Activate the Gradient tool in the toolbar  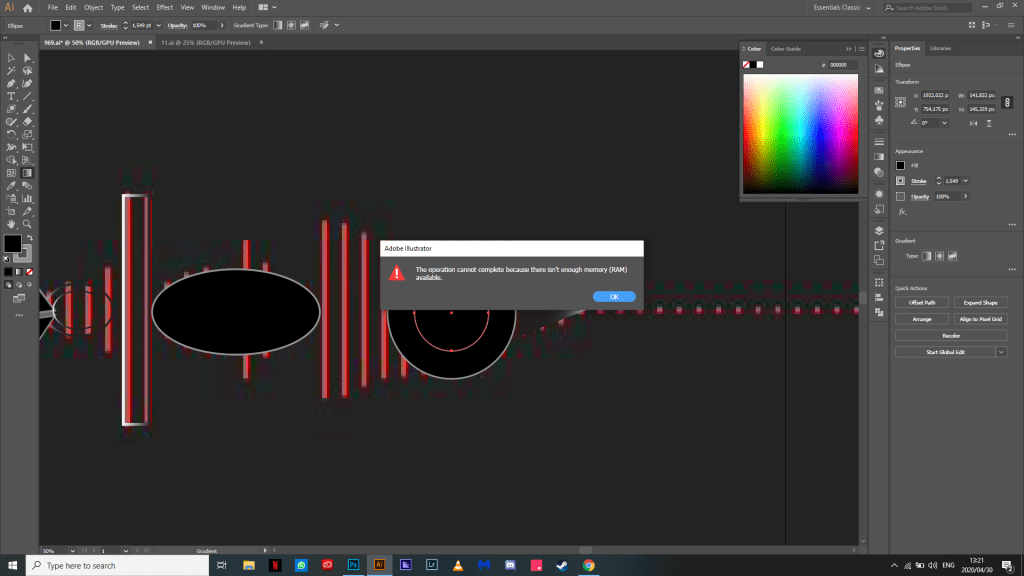(28, 172)
